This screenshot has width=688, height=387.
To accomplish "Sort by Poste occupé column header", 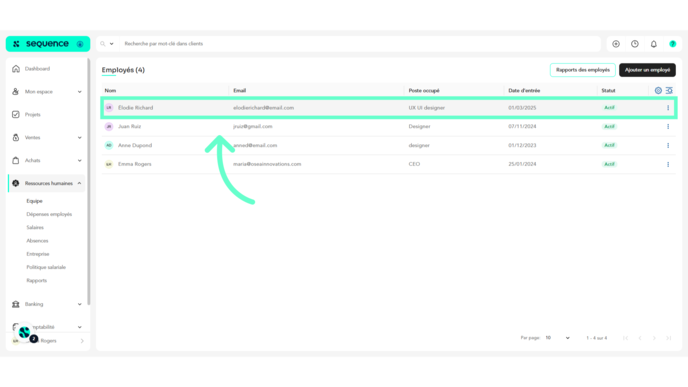I will point(424,90).
